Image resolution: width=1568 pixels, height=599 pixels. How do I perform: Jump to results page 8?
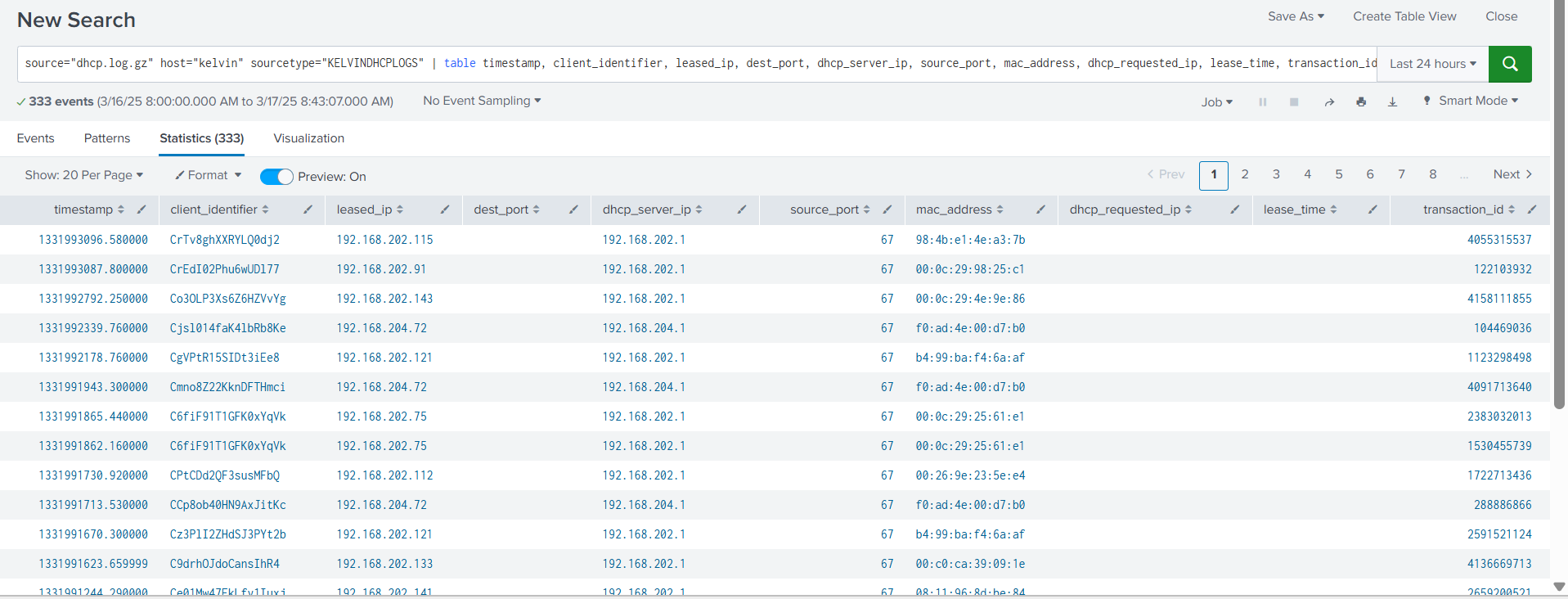pyautogui.click(x=1433, y=174)
